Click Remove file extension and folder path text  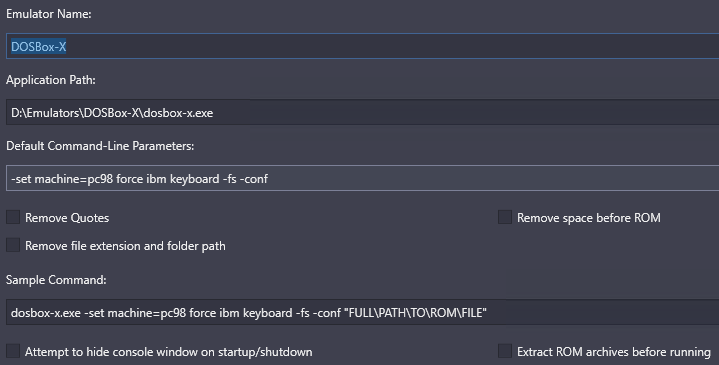(x=125, y=246)
